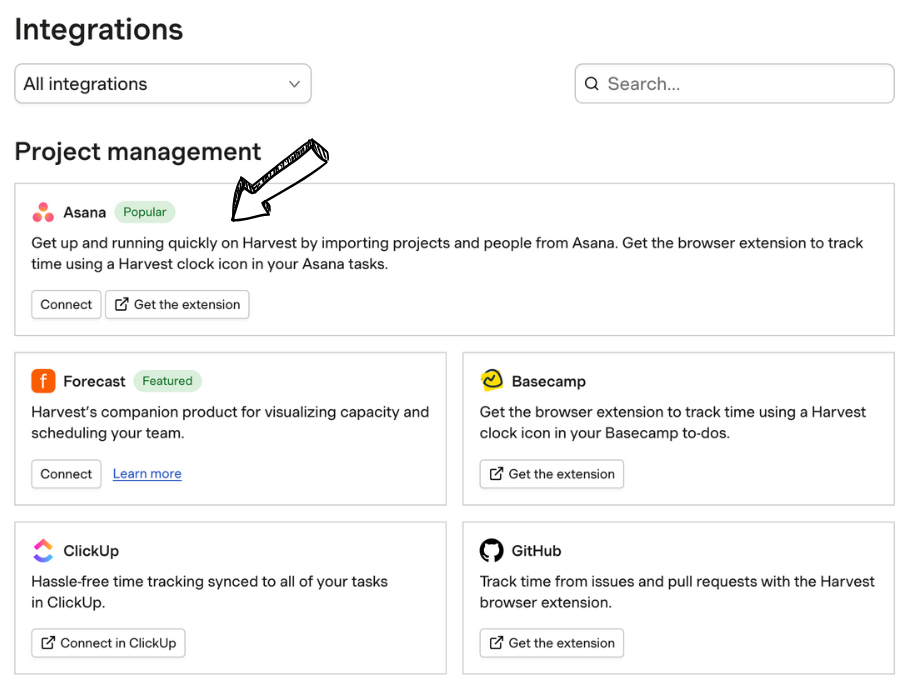898x675 pixels.
Task: Get the extension for GitHub
Action: pyautogui.click(x=552, y=643)
